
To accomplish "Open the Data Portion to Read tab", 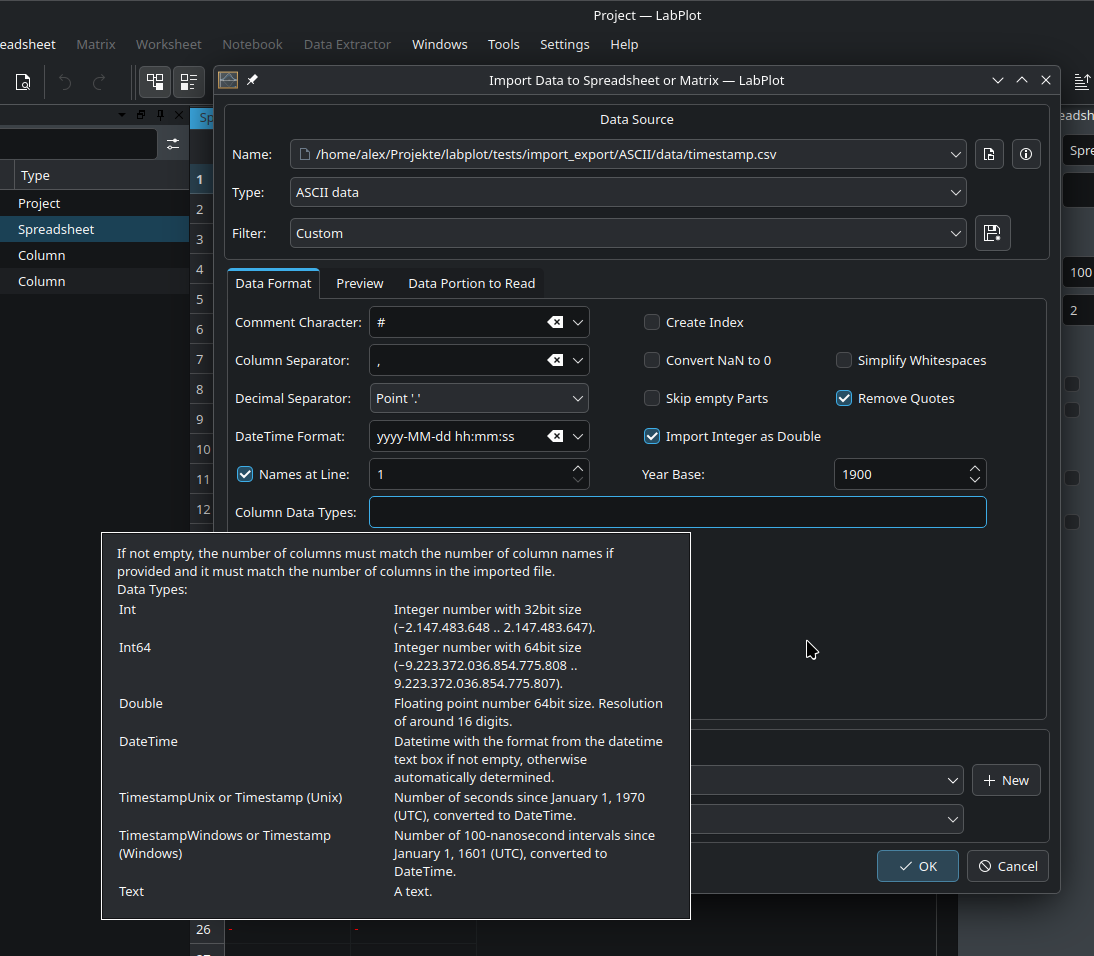I will tap(471, 283).
